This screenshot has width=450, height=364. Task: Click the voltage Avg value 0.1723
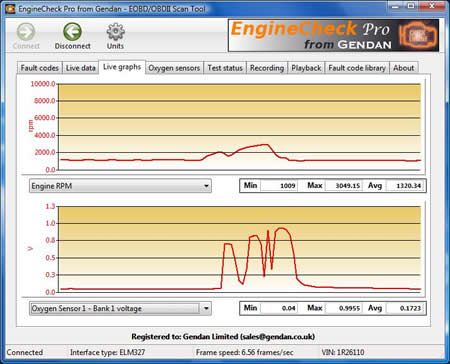coord(405,308)
